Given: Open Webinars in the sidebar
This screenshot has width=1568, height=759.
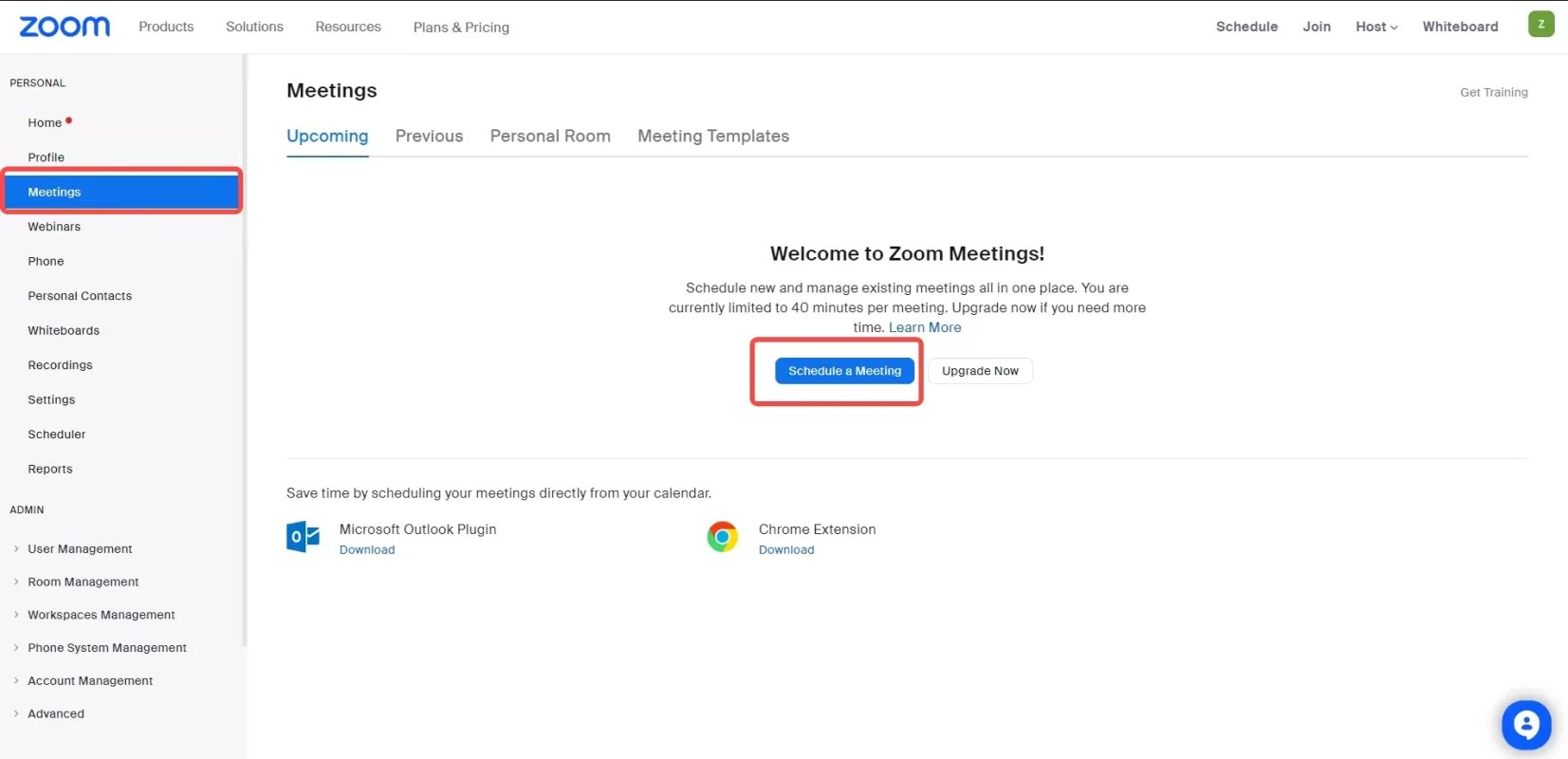Looking at the screenshot, I should click(x=54, y=227).
